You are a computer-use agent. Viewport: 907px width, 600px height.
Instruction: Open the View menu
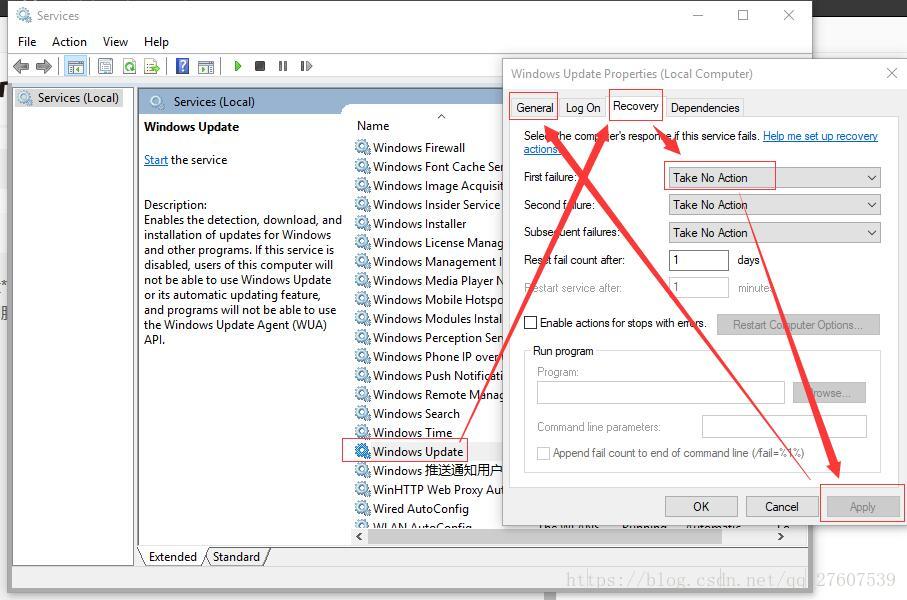(x=115, y=42)
